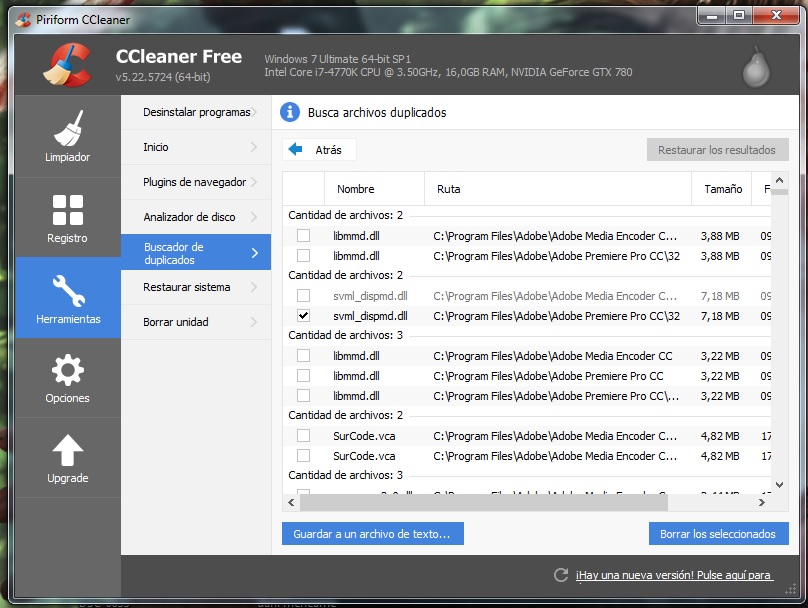The width and height of the screenshot is (808, 608).
Task: Click the horizontal scrollbar thumb
Action: pos(483,502)
